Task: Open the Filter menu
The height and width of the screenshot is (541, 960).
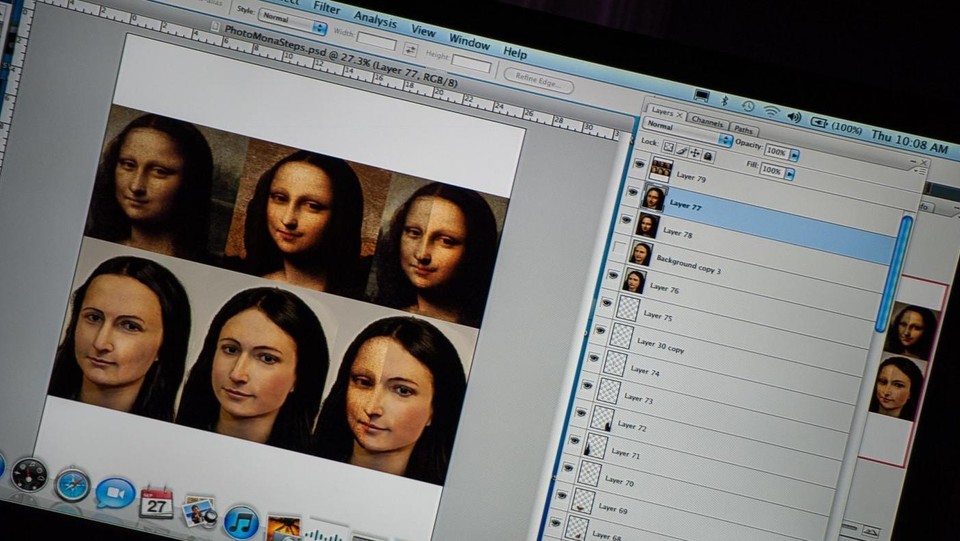Action: pyautogui.click(x=327, y=7)
